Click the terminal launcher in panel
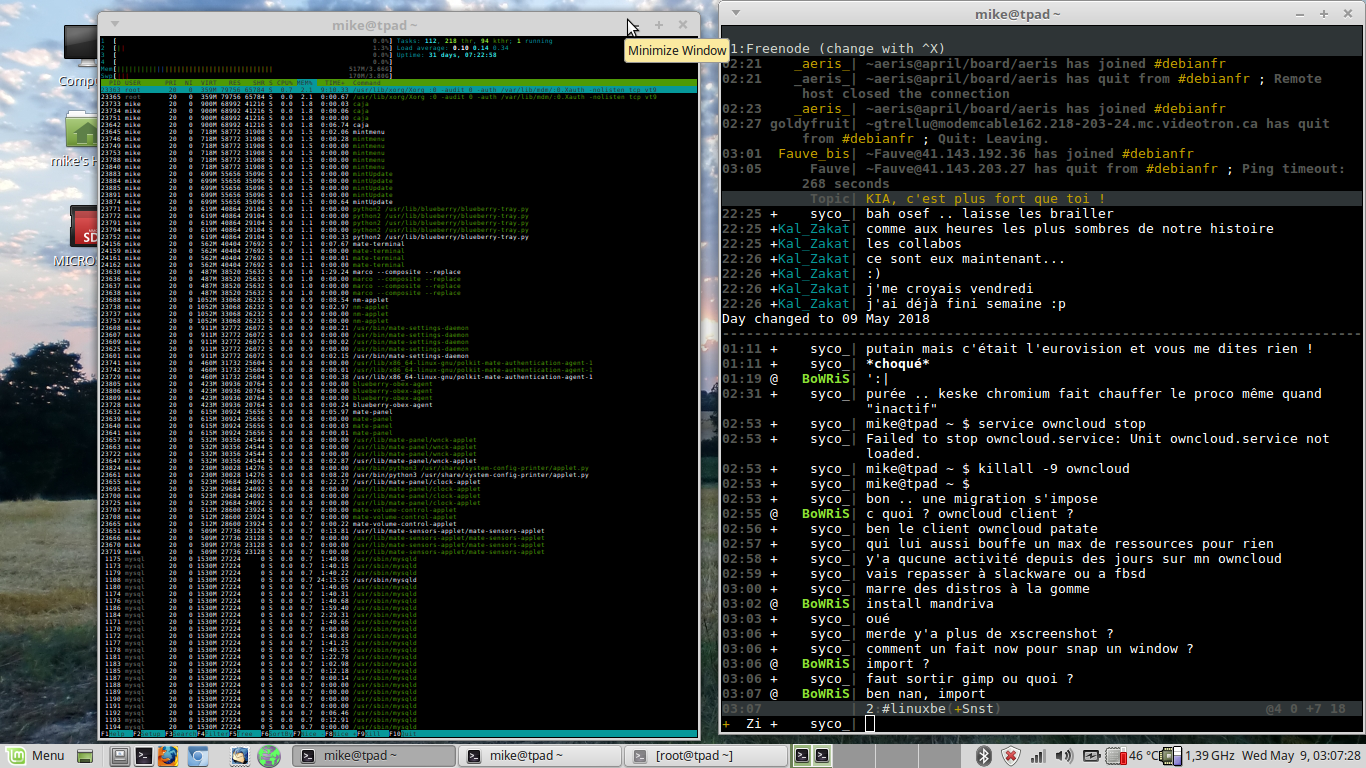Viewport: 1366px width, 768px height. pos(143,756)
